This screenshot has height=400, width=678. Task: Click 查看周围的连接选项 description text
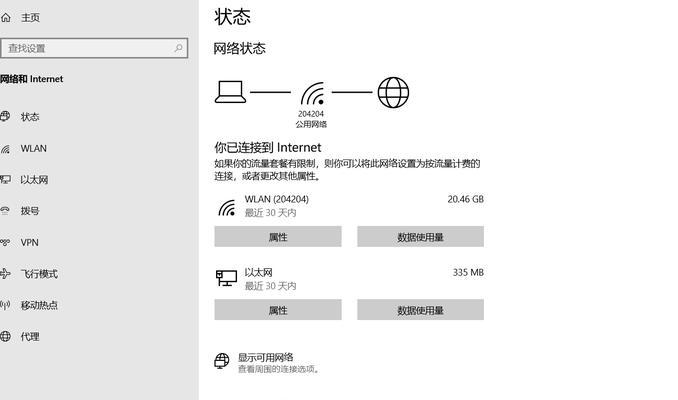(279, 369)
